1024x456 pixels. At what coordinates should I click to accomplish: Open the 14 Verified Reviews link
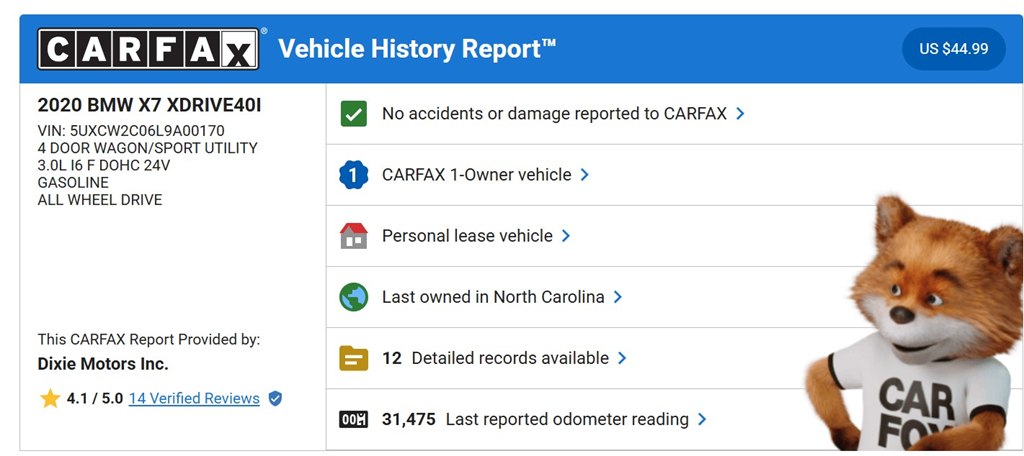pyautogui.click(x=194, y=399)
